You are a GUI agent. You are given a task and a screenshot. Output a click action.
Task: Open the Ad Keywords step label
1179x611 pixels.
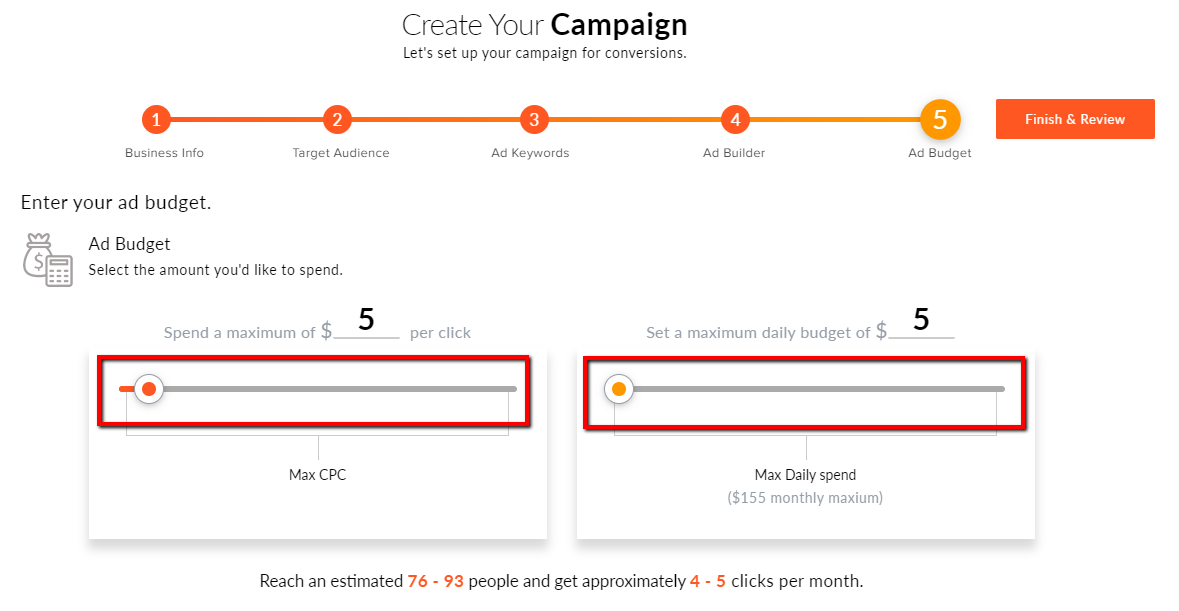click(x=530, y=153)
